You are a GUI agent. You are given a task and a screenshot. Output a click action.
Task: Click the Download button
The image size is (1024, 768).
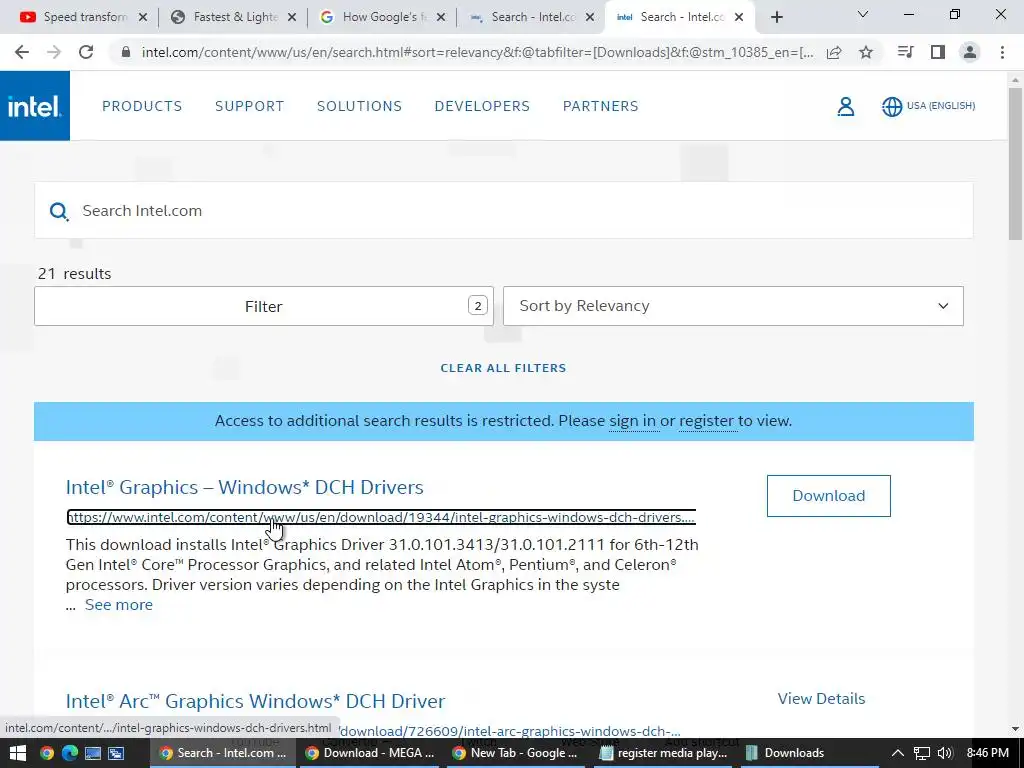click(829, 496)
